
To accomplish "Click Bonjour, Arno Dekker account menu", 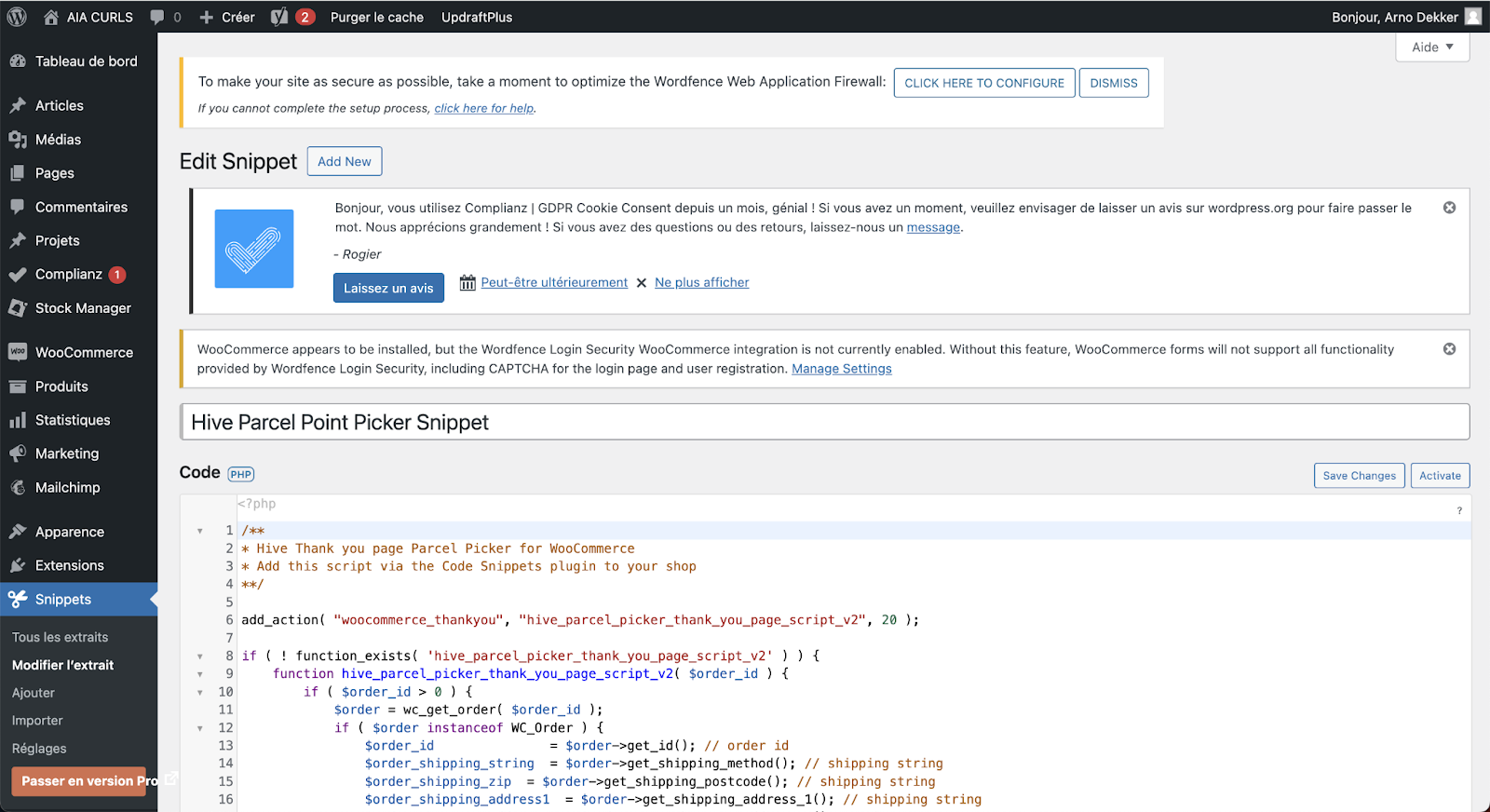I will click(1406, 17).
